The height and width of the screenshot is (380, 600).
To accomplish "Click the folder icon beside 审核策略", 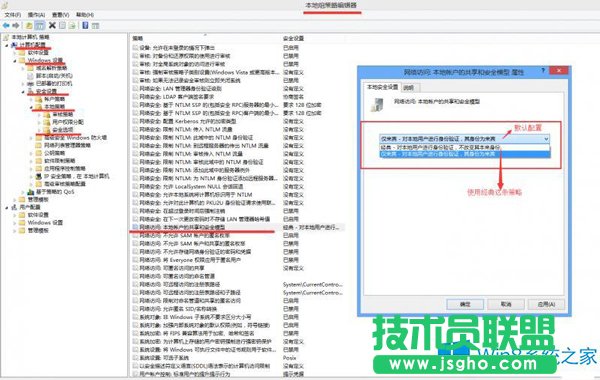I will (x=47, y=114).
